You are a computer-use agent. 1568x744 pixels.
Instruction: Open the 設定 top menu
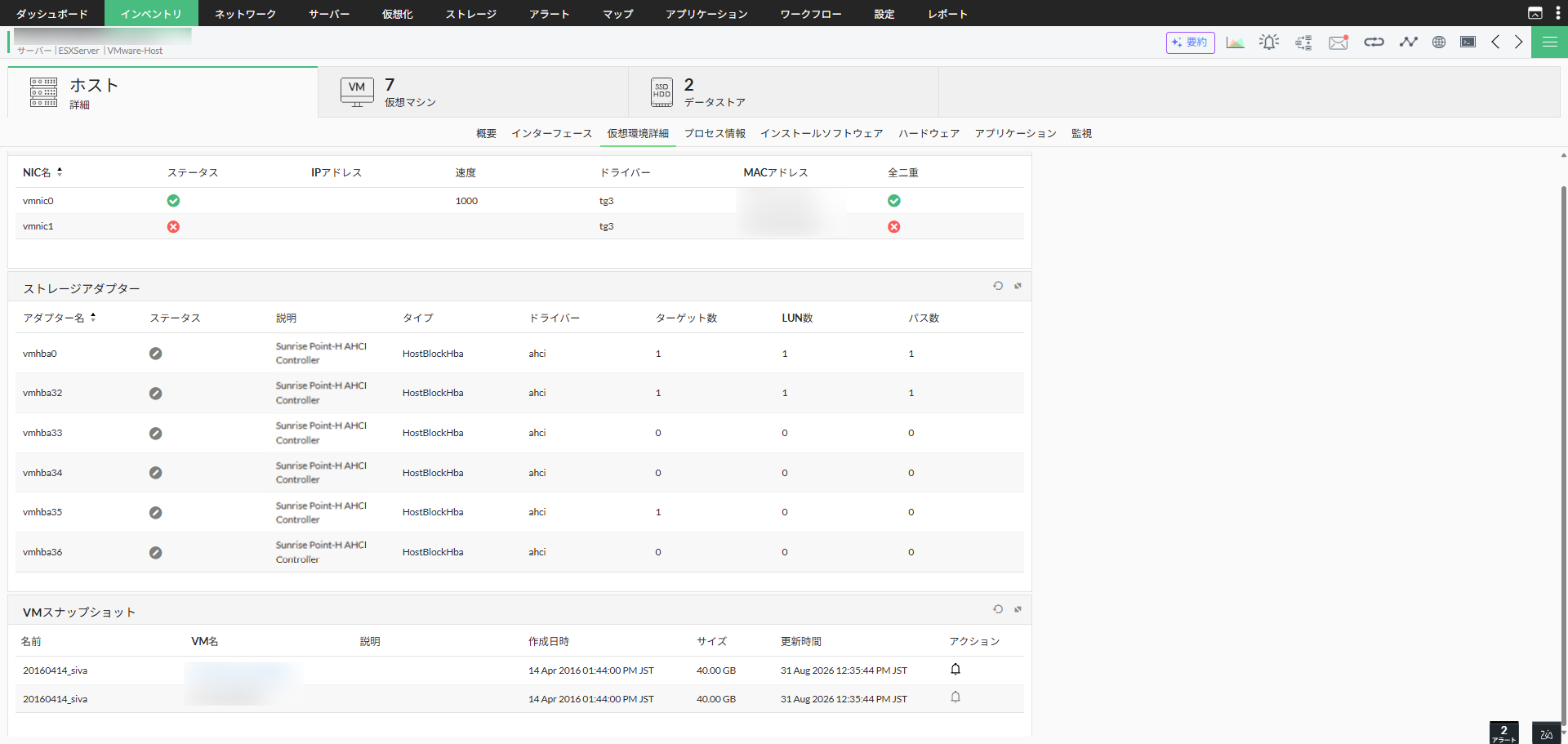click(884, 14)
